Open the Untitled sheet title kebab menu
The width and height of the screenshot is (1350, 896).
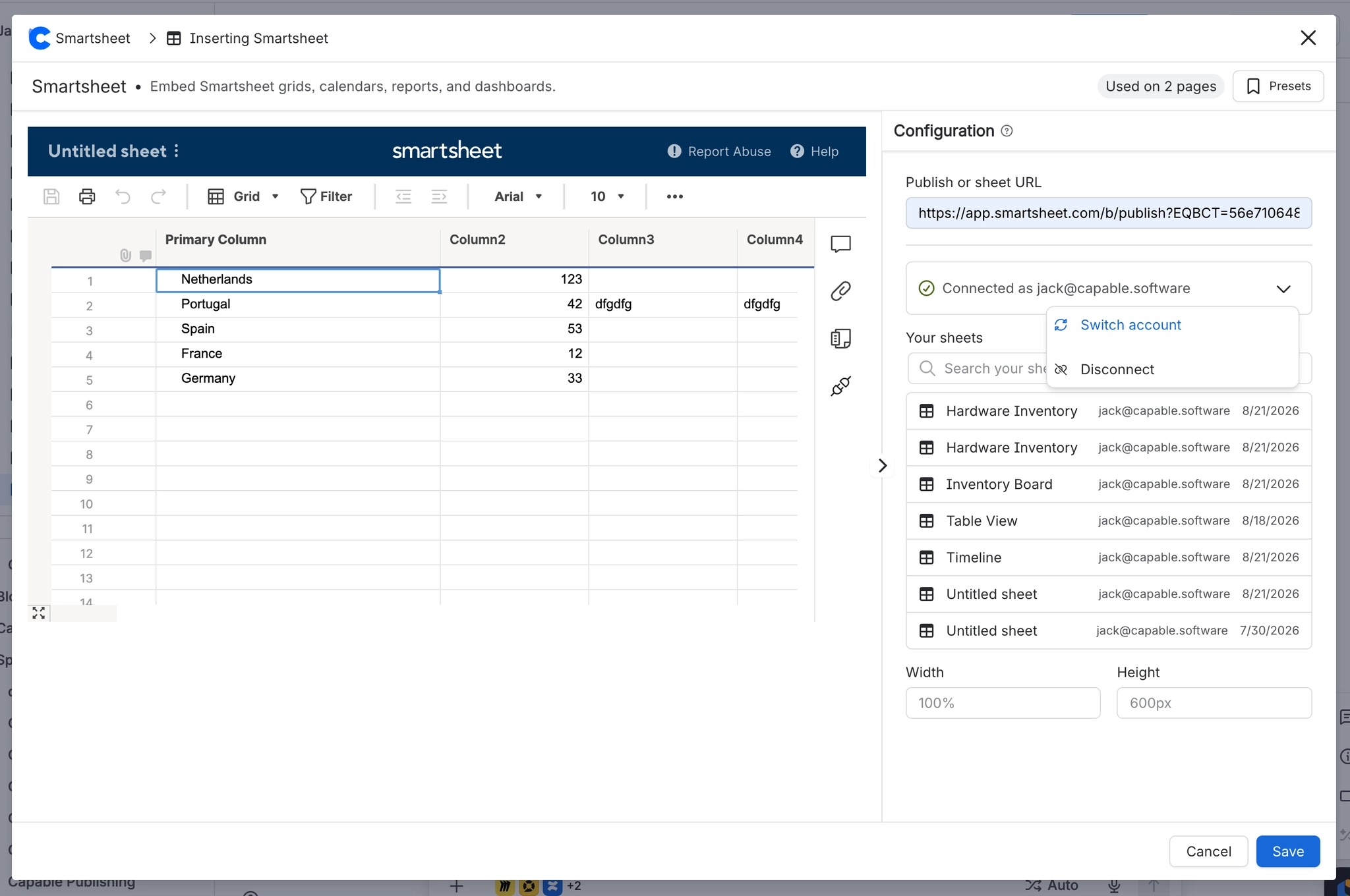[x=177, y=151]
